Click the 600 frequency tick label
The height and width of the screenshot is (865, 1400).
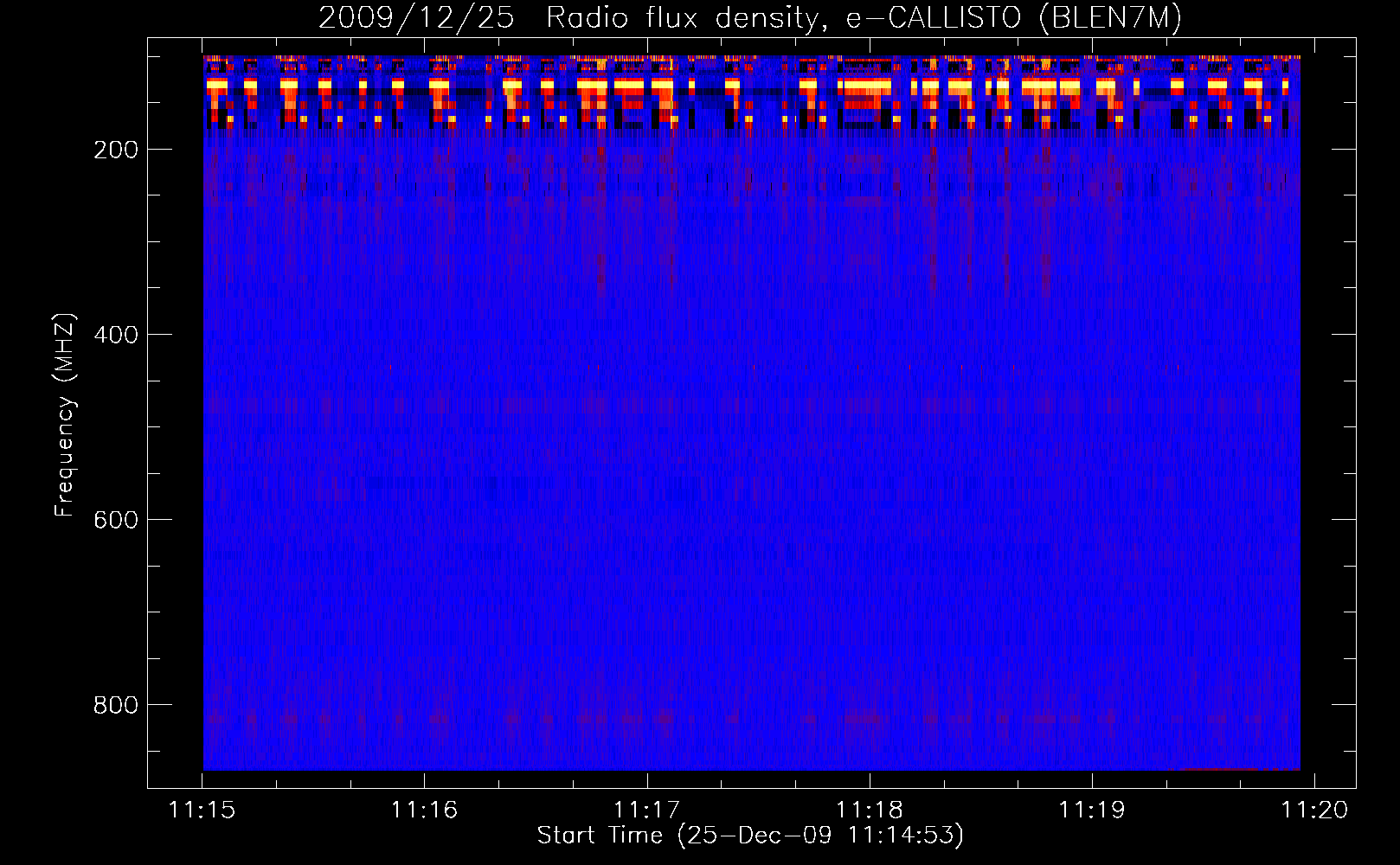click(116, 520)
